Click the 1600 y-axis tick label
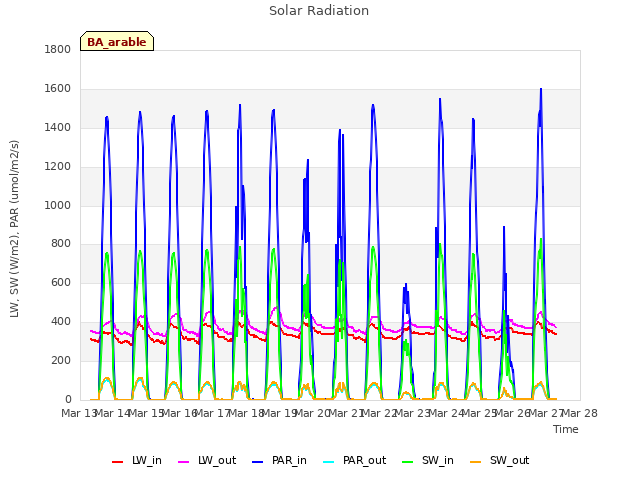This screenshot has height=480, width=640. click(58, 89)
